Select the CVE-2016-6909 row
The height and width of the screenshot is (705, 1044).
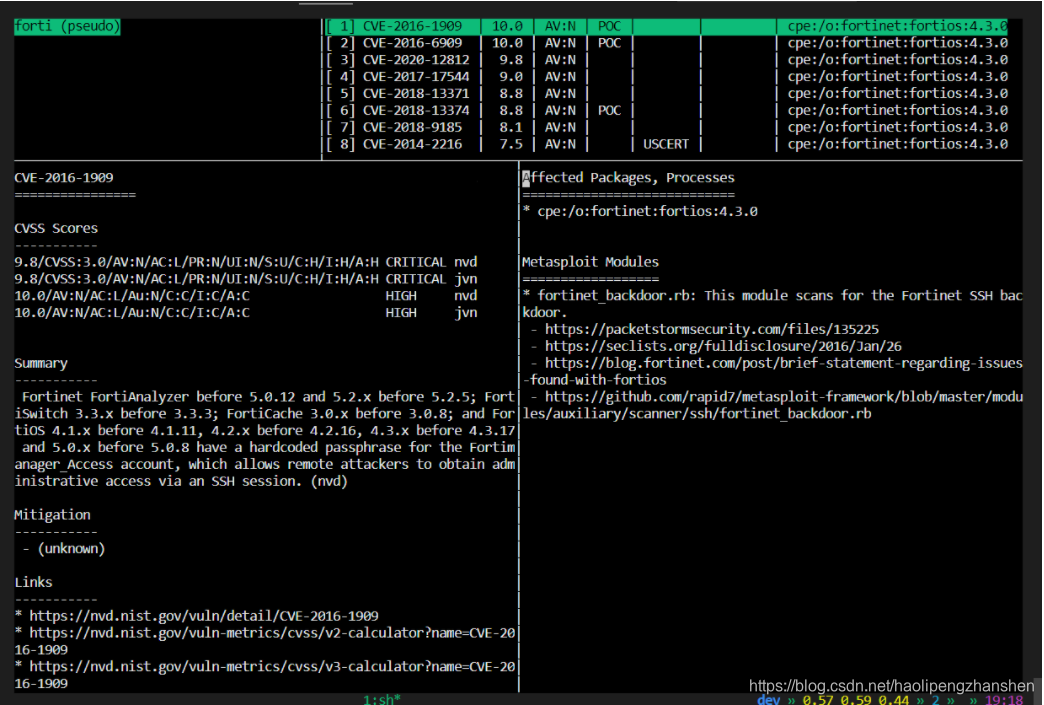[666, 43]
